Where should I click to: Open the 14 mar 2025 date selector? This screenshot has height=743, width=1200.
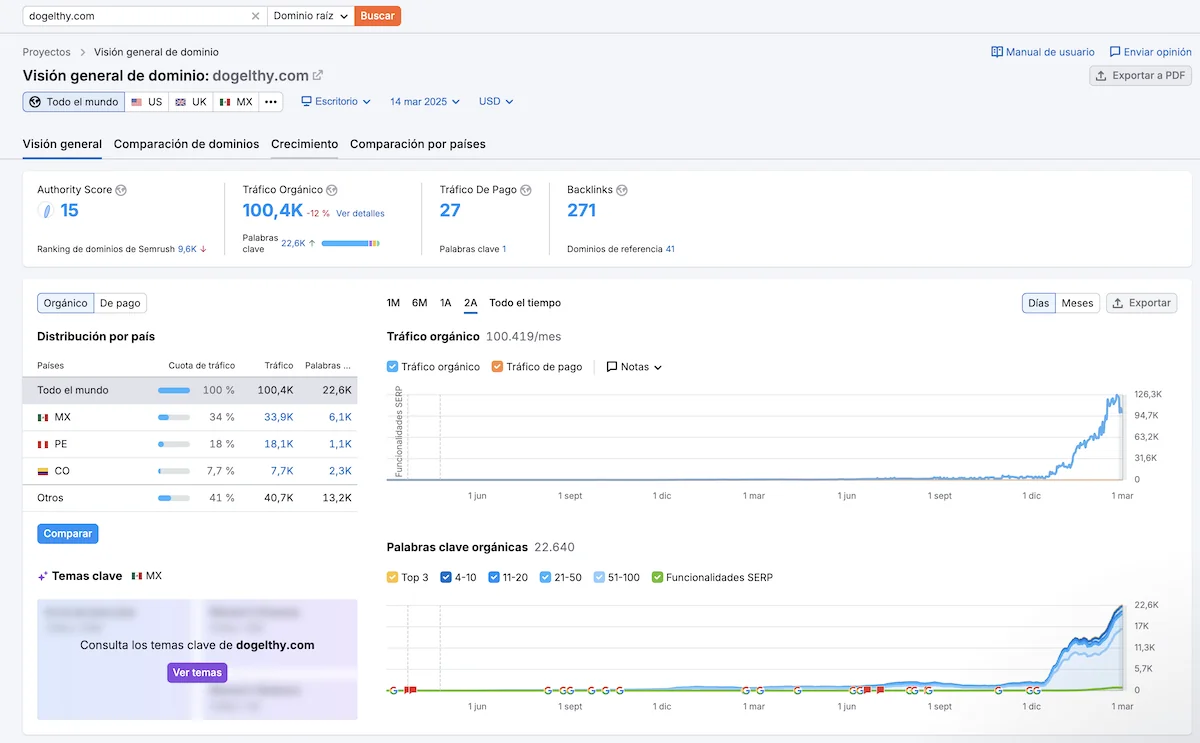[425, 101]
